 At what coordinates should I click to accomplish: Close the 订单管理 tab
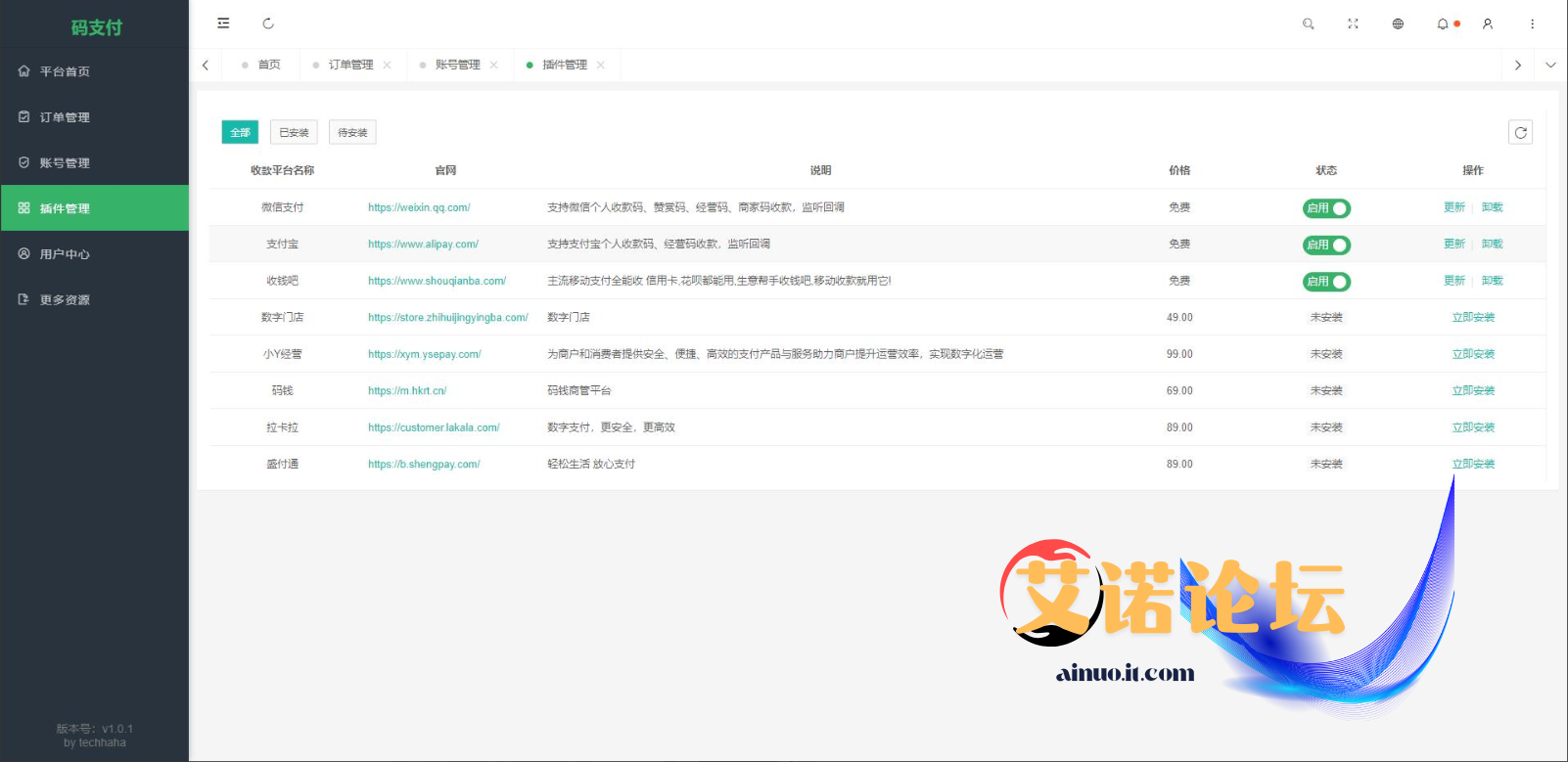(388, 65)
